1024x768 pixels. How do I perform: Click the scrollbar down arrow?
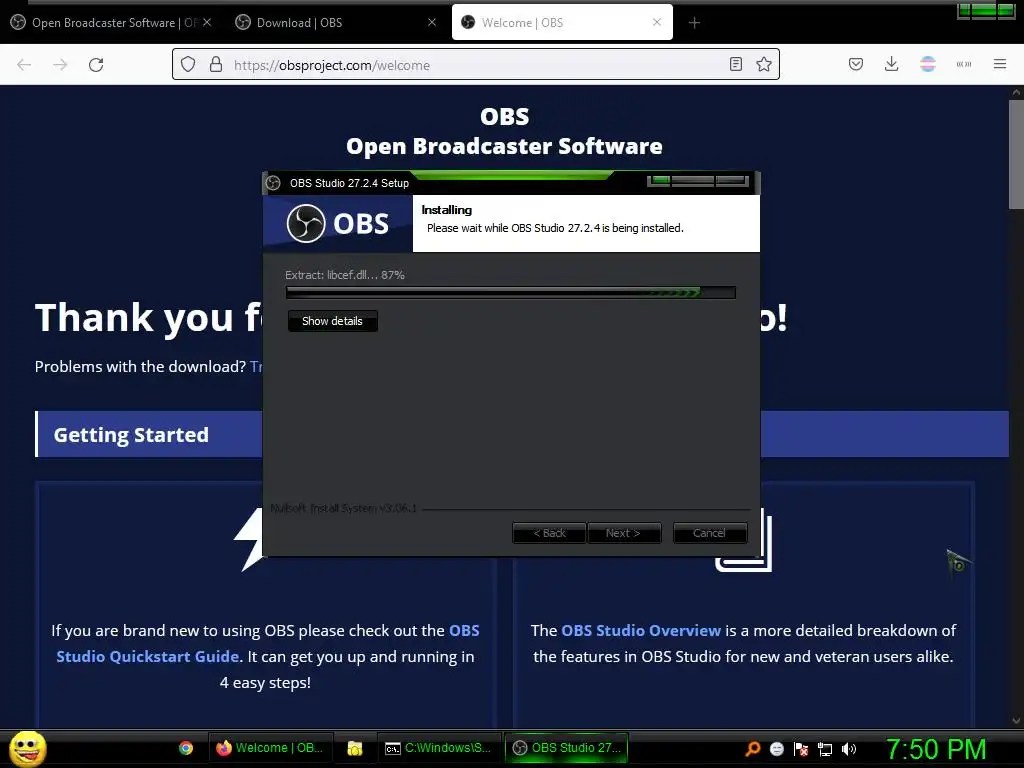point(1016,721)
